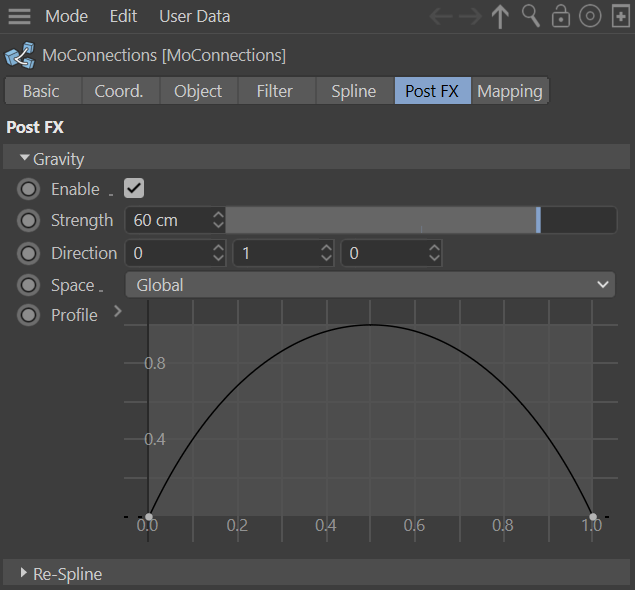Open the User Data menu
This screenshot has width=635, height=590.
click(194, 17)
